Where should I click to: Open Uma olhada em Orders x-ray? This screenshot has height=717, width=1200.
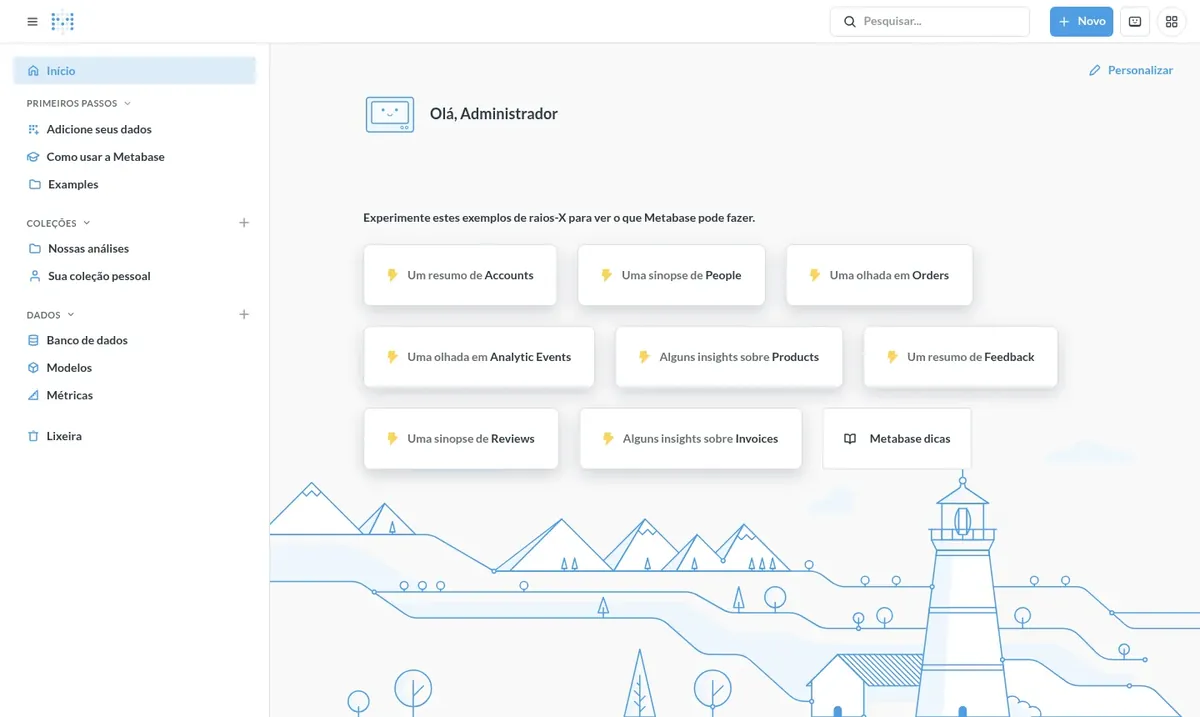coord(879,275)
